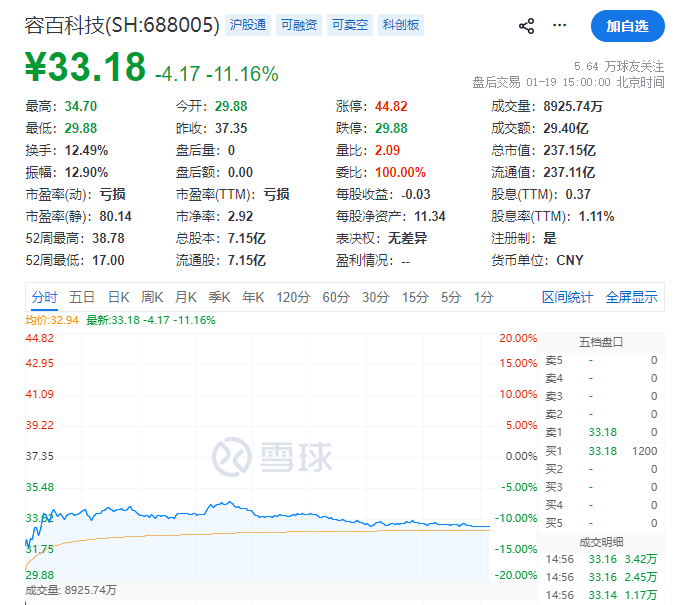Select the 周K chart tab
This screenshot has width=678, height=605.
152,297
